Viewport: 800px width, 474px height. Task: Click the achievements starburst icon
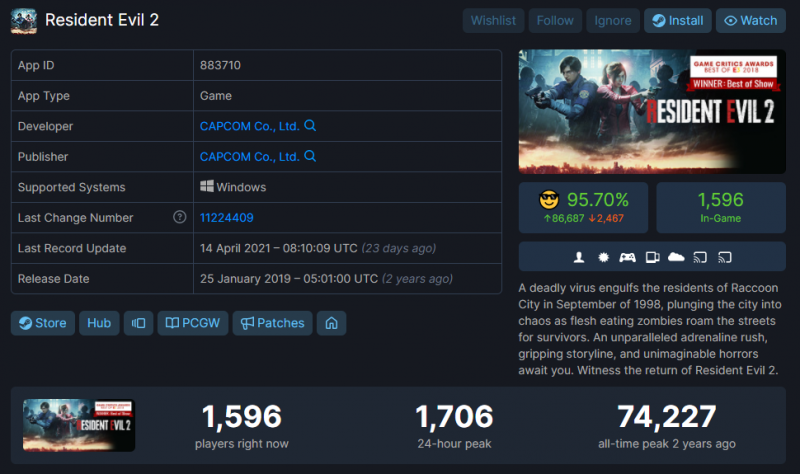(603, 257)
